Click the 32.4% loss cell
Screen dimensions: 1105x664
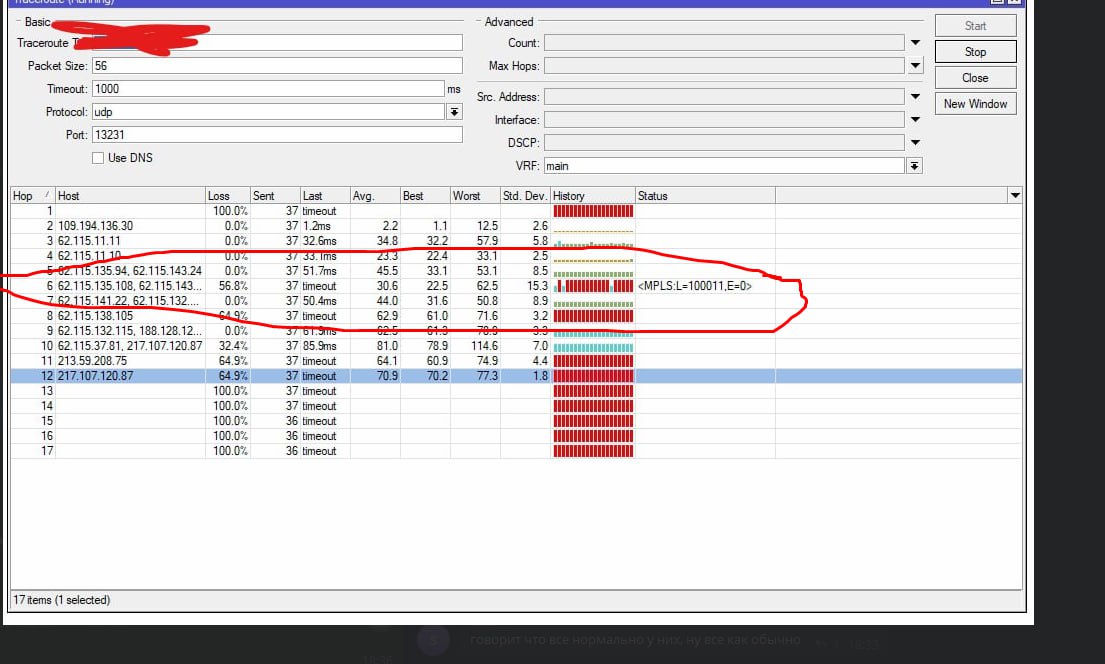(233, 346)
